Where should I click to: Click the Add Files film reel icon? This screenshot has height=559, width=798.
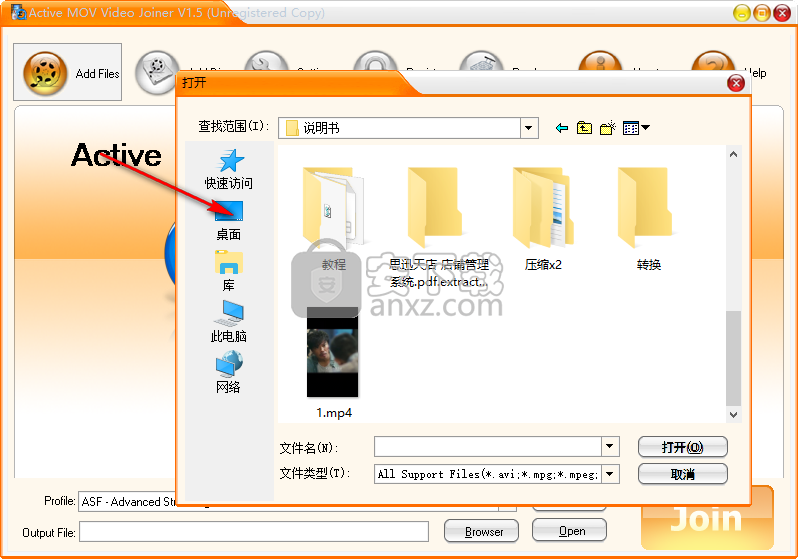pyautogui.click(x=45, y=73)
